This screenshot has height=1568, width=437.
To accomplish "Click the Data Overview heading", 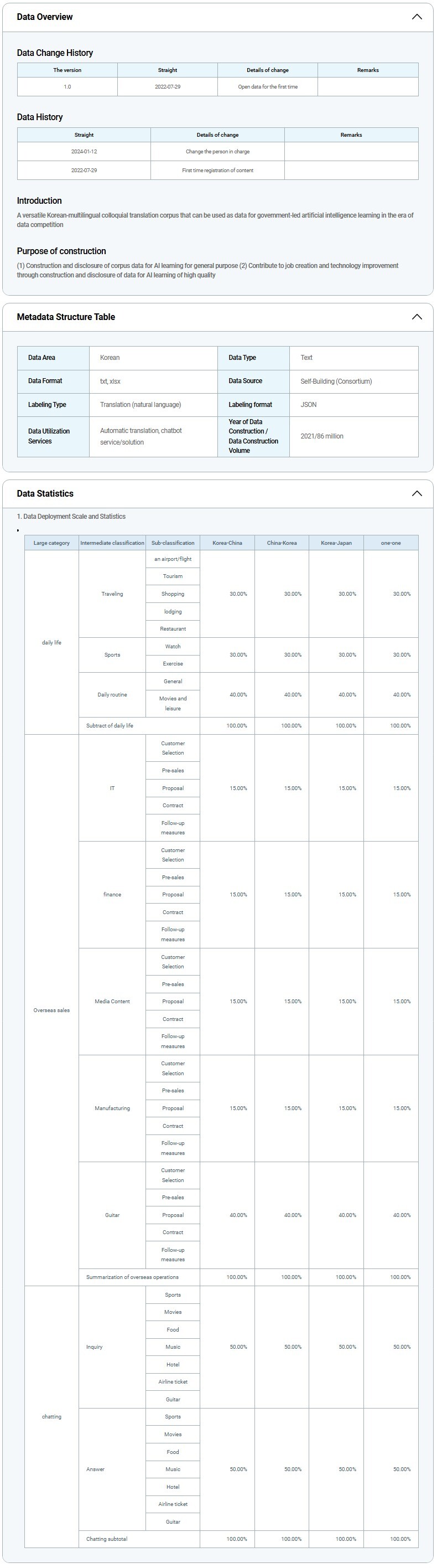I will tap(44, 17).
